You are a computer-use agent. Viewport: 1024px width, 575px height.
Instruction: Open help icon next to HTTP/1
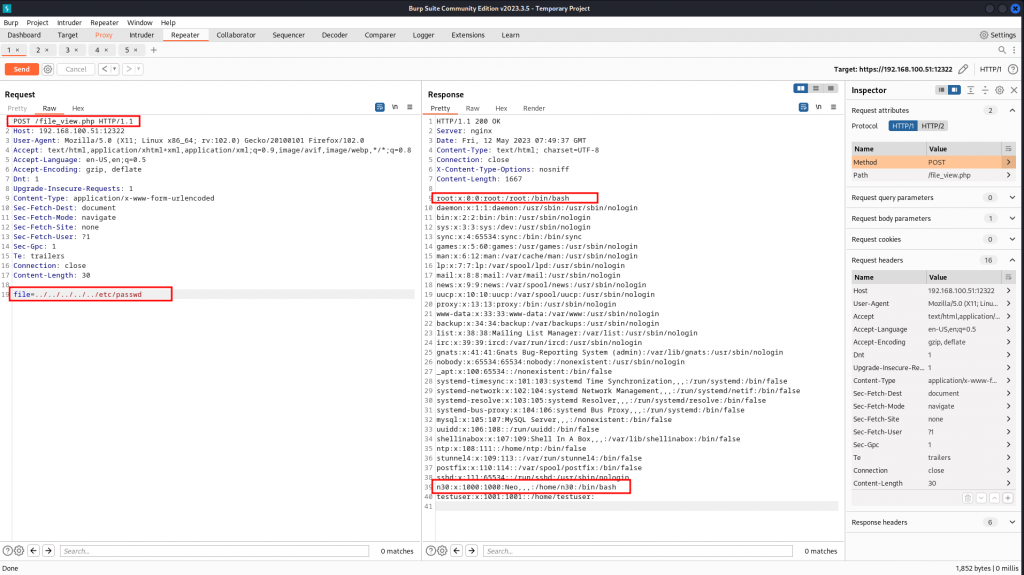click(1013, 69)
